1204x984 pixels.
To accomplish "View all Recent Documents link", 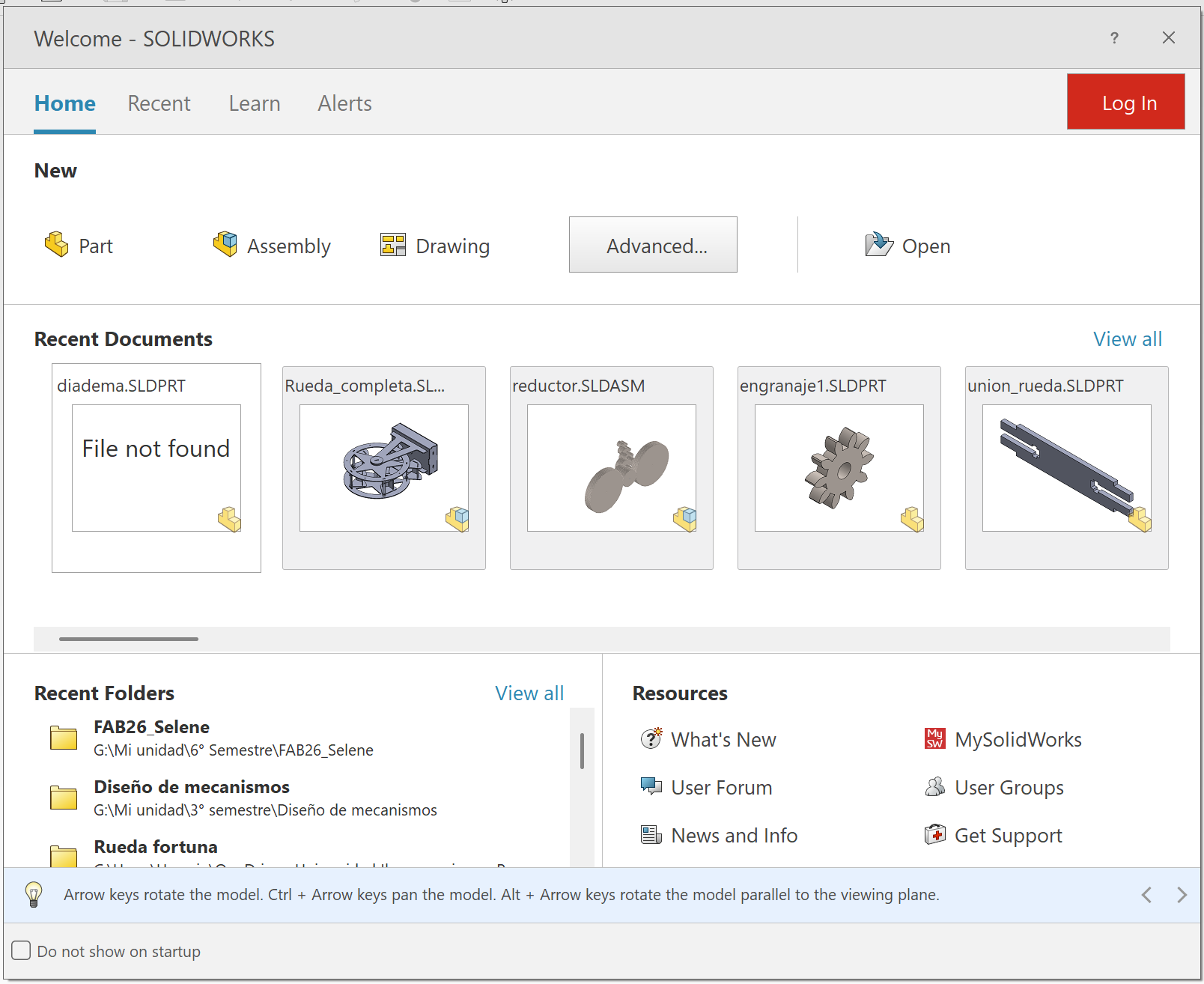I will point(1128,339).
